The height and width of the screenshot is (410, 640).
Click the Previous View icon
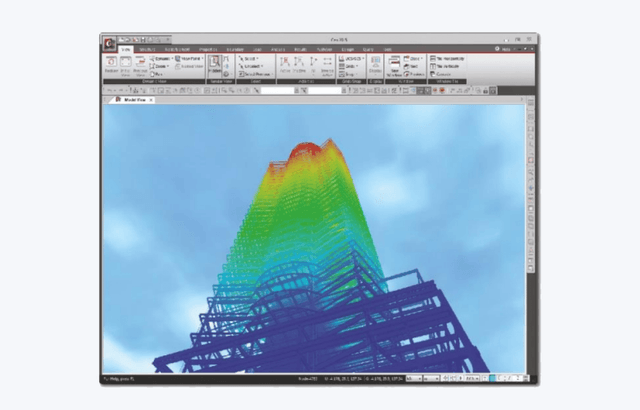tap(139, 64)
